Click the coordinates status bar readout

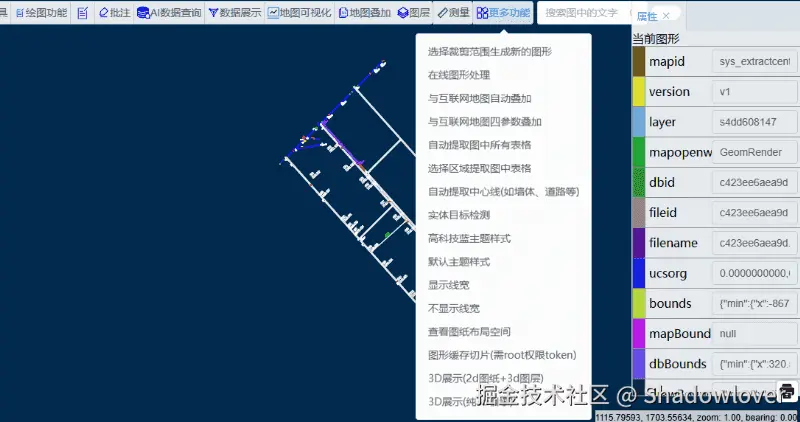point(697,417)
